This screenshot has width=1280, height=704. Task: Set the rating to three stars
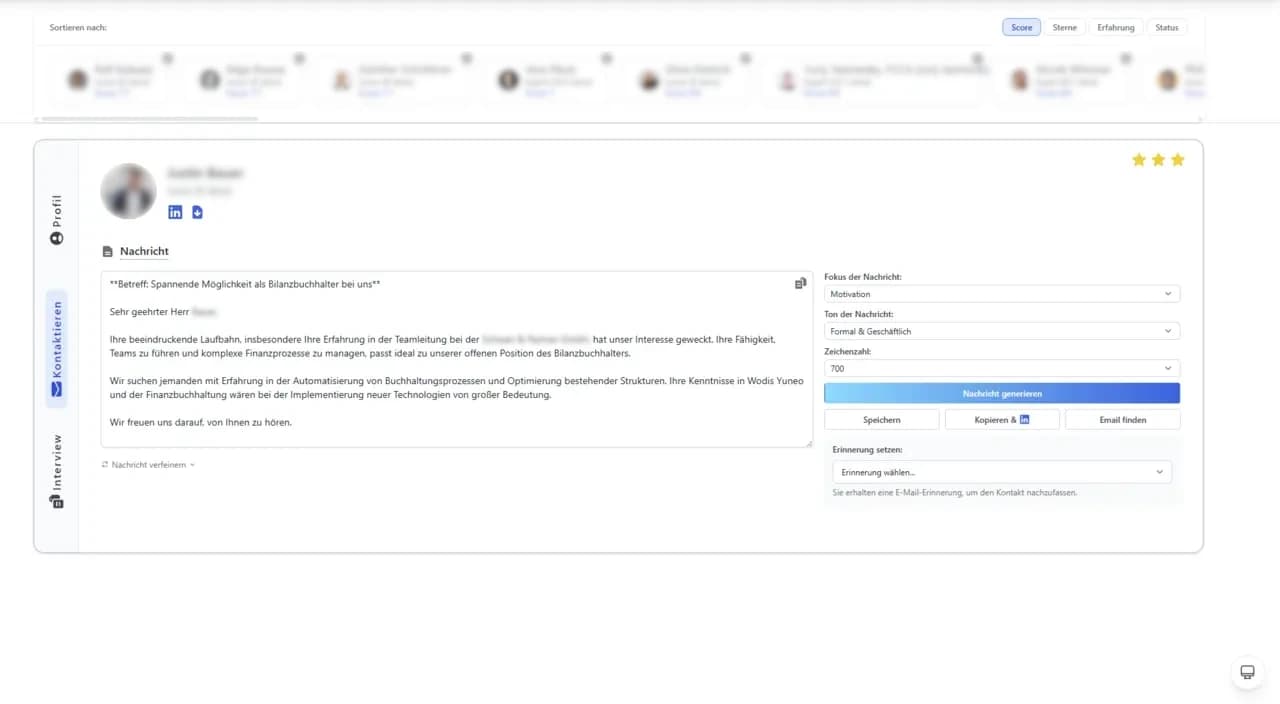pos(1177,160)
